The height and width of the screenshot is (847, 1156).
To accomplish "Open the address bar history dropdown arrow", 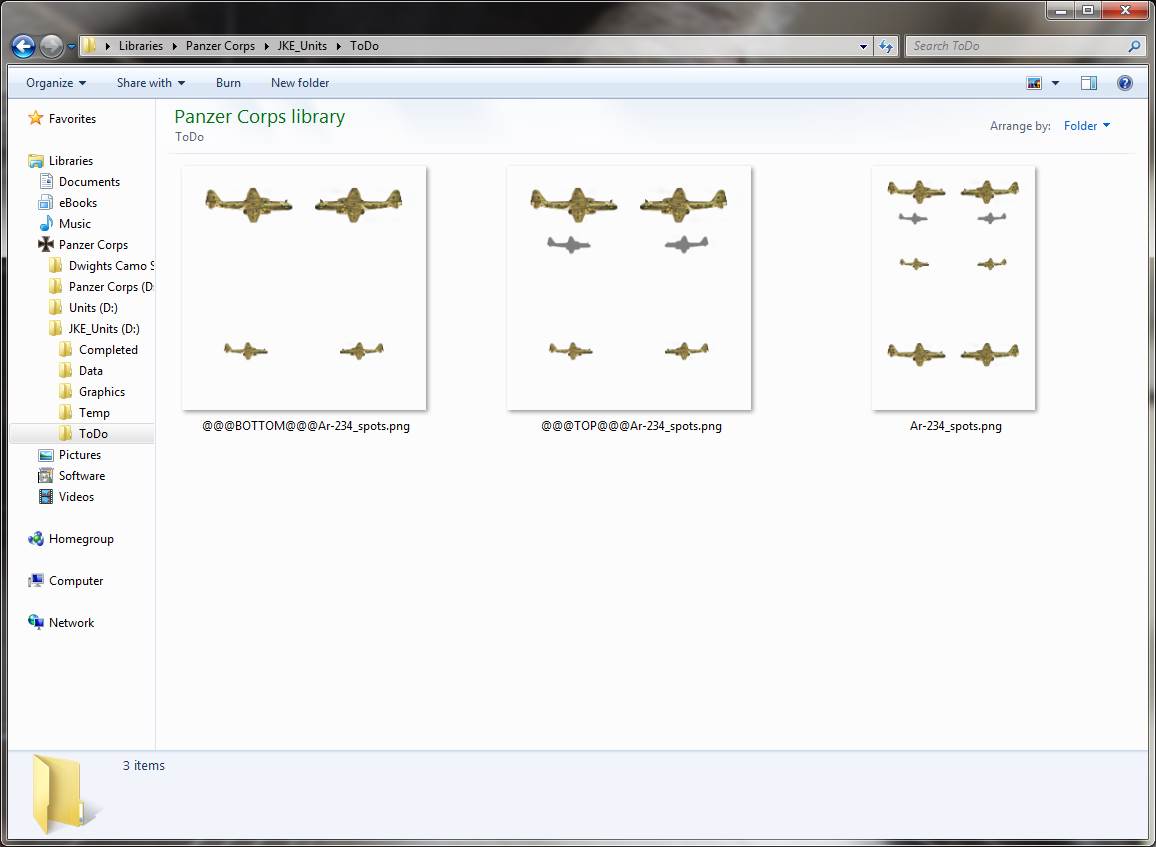I will (x=862, y=45).
